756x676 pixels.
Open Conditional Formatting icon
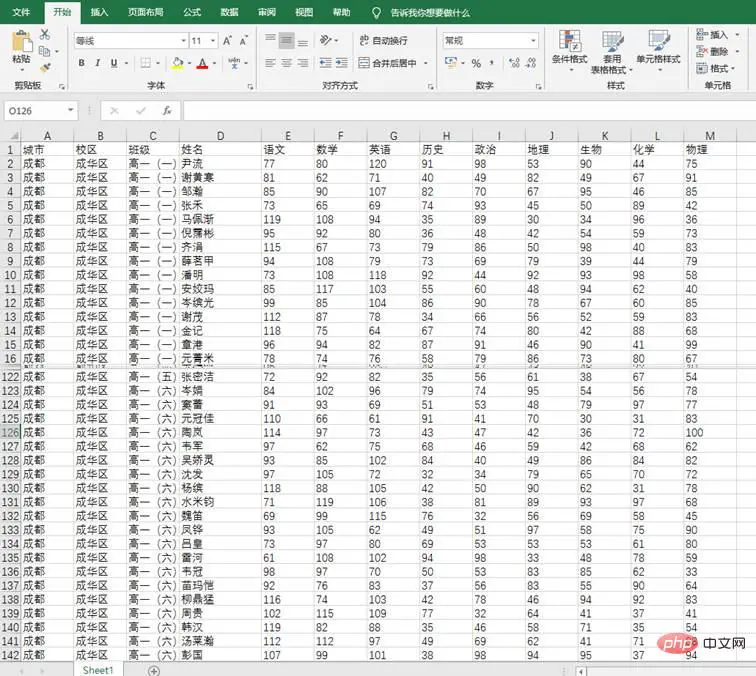(x=570, y=40)
